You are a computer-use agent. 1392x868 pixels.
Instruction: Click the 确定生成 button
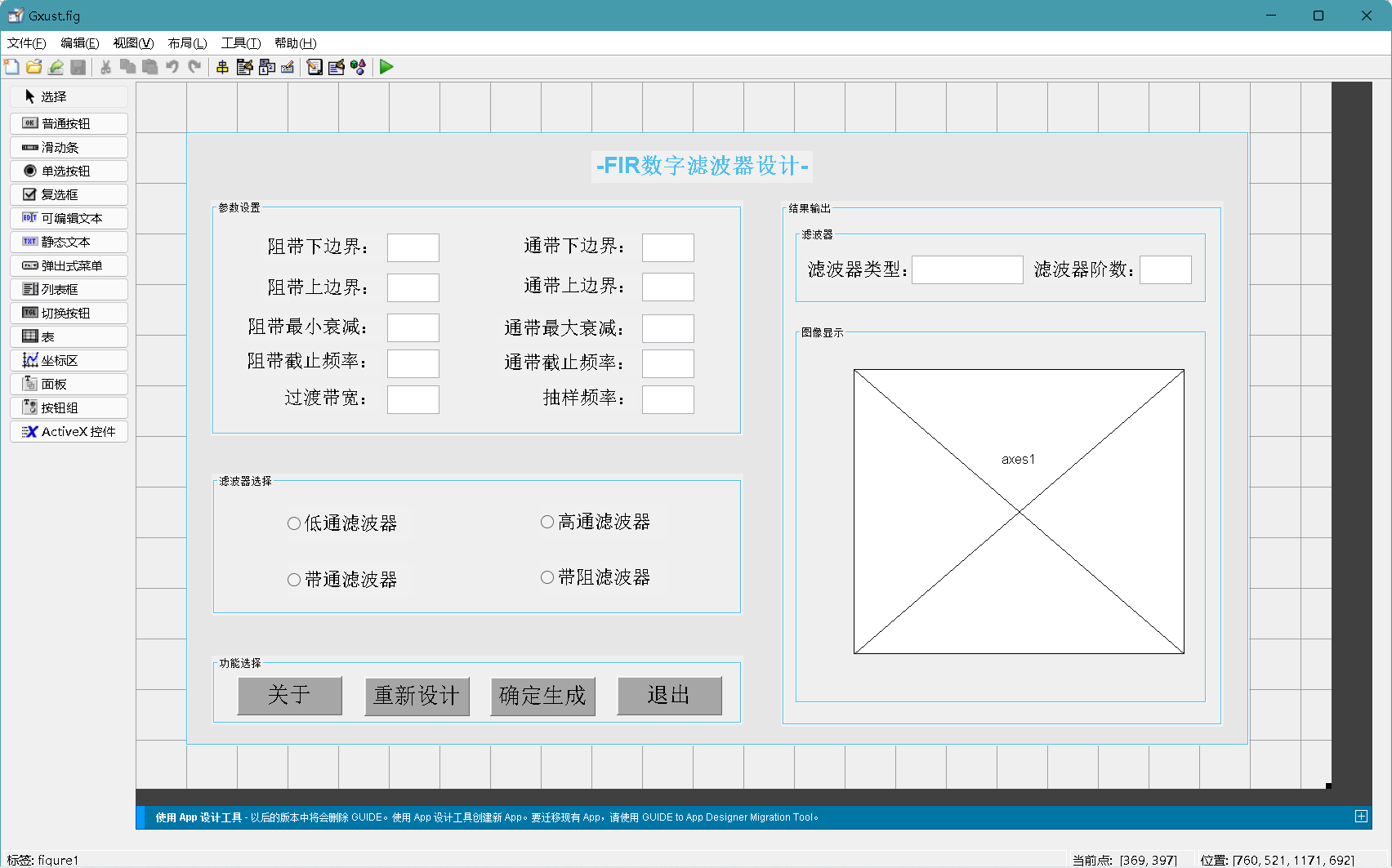click(542, 695)
